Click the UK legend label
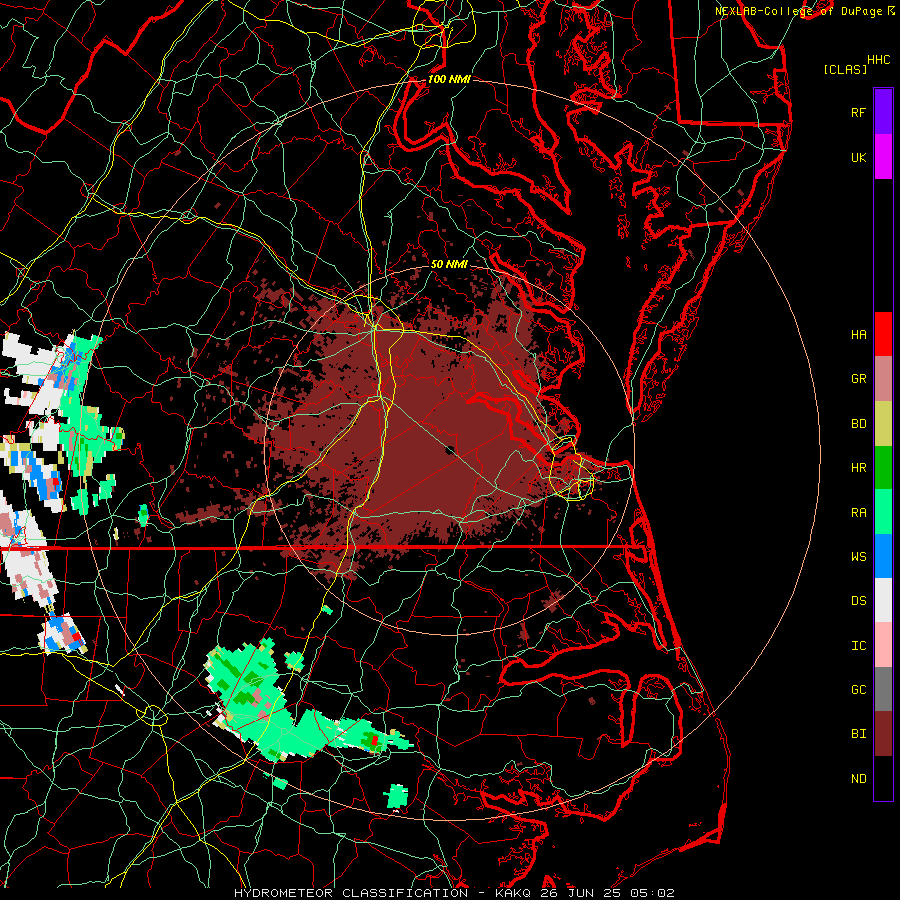The height and width of the screenshot is (900, 900). click(x=858, y=157)
